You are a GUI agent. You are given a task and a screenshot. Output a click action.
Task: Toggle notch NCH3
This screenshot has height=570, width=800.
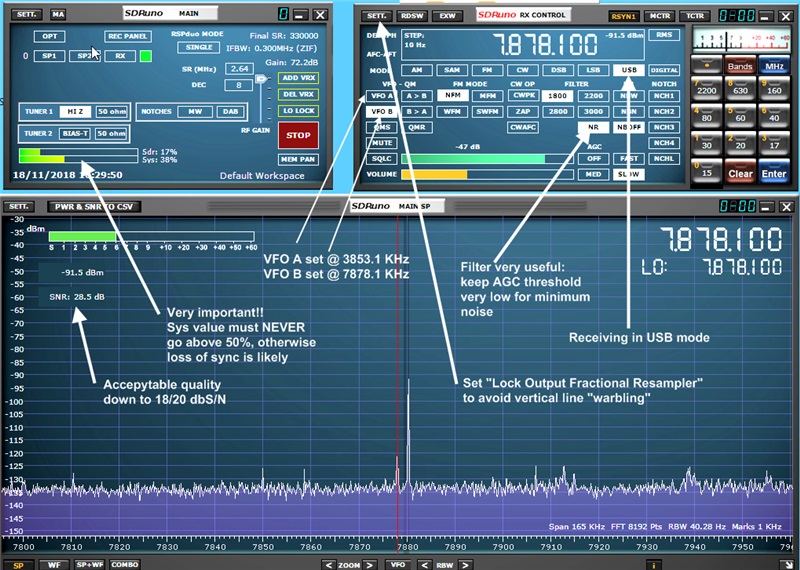pyautogui.click(x=664, y=127)
